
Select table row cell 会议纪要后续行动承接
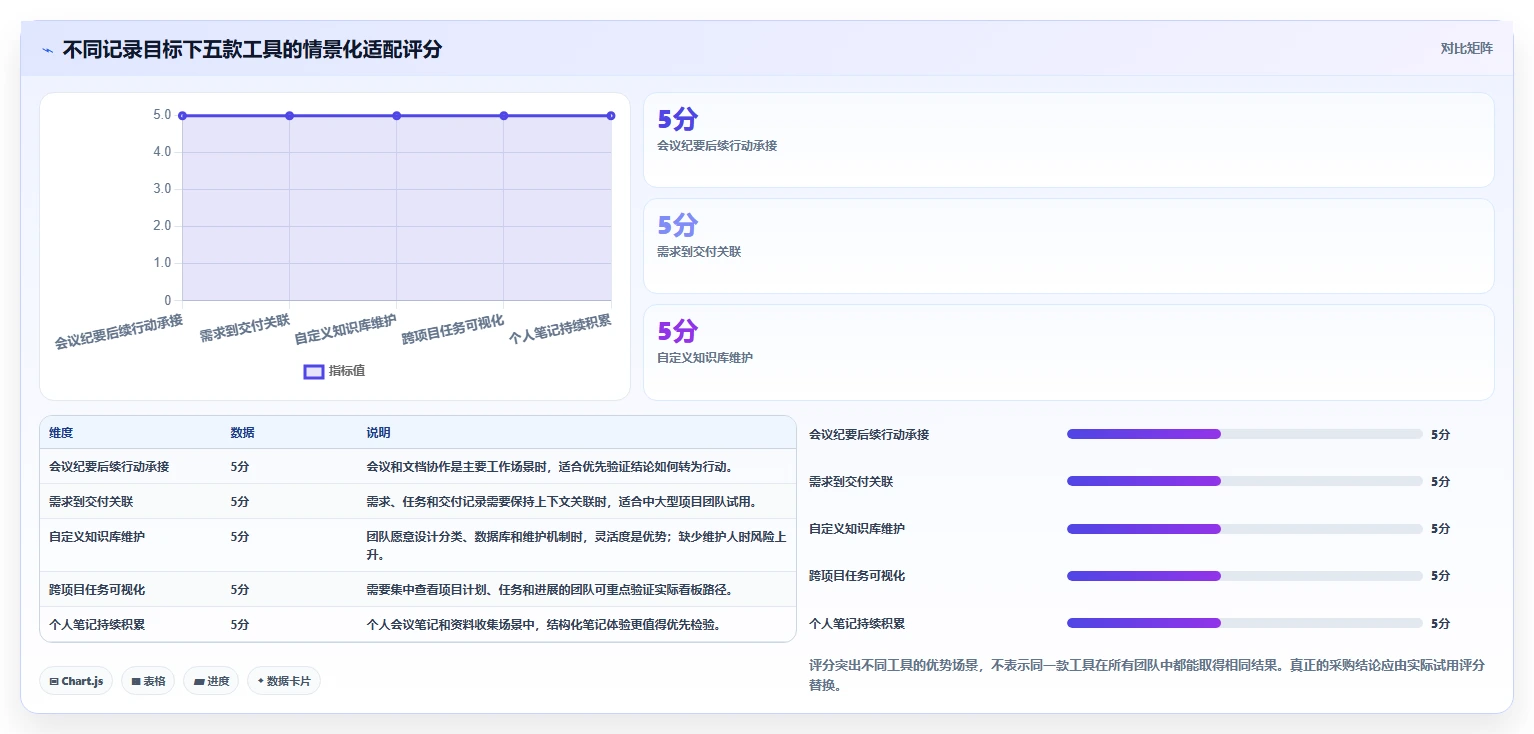click(x=109, y=466)
